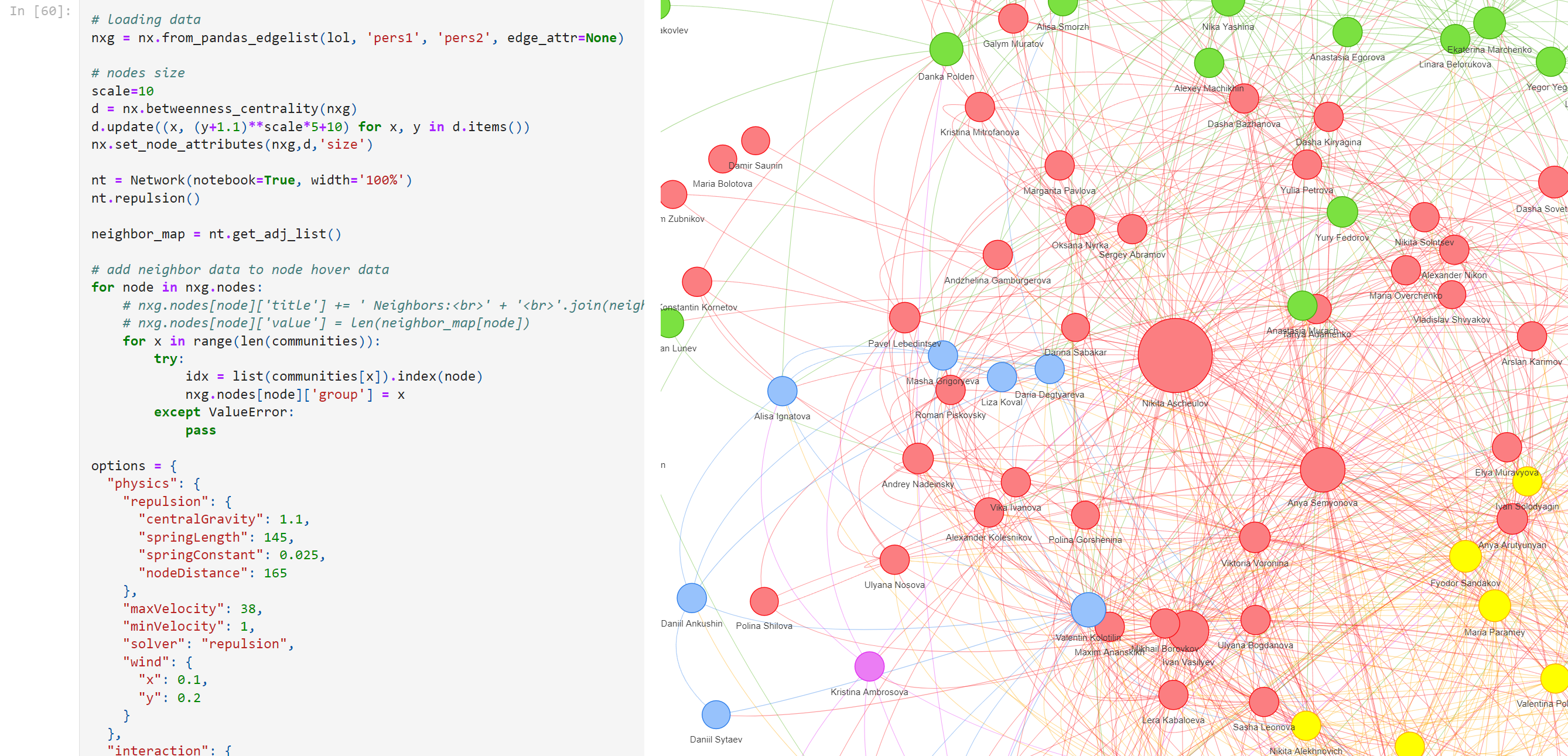Click the '# nodes size' comment line
The image size is (1568, 756).
point(138,73)
